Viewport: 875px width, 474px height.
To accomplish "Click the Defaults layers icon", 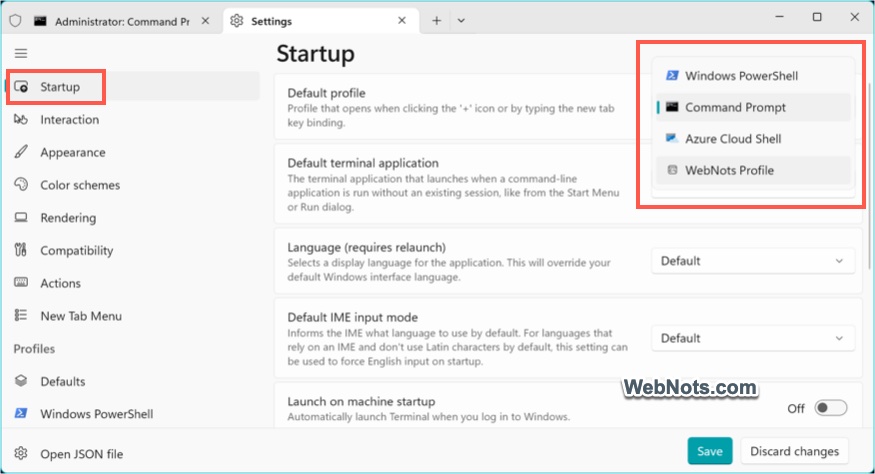I will tap(21, 381).
